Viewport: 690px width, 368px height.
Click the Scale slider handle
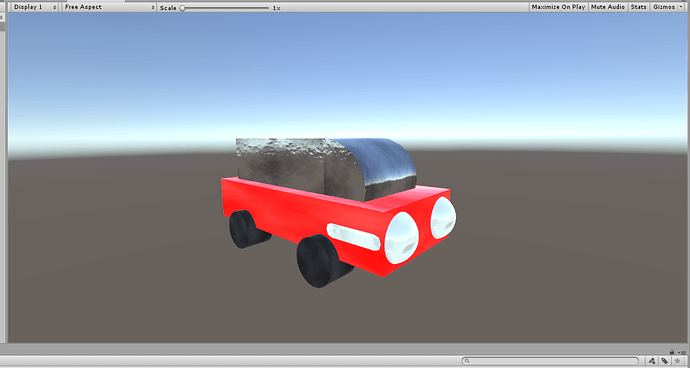(x=182, y=8)
